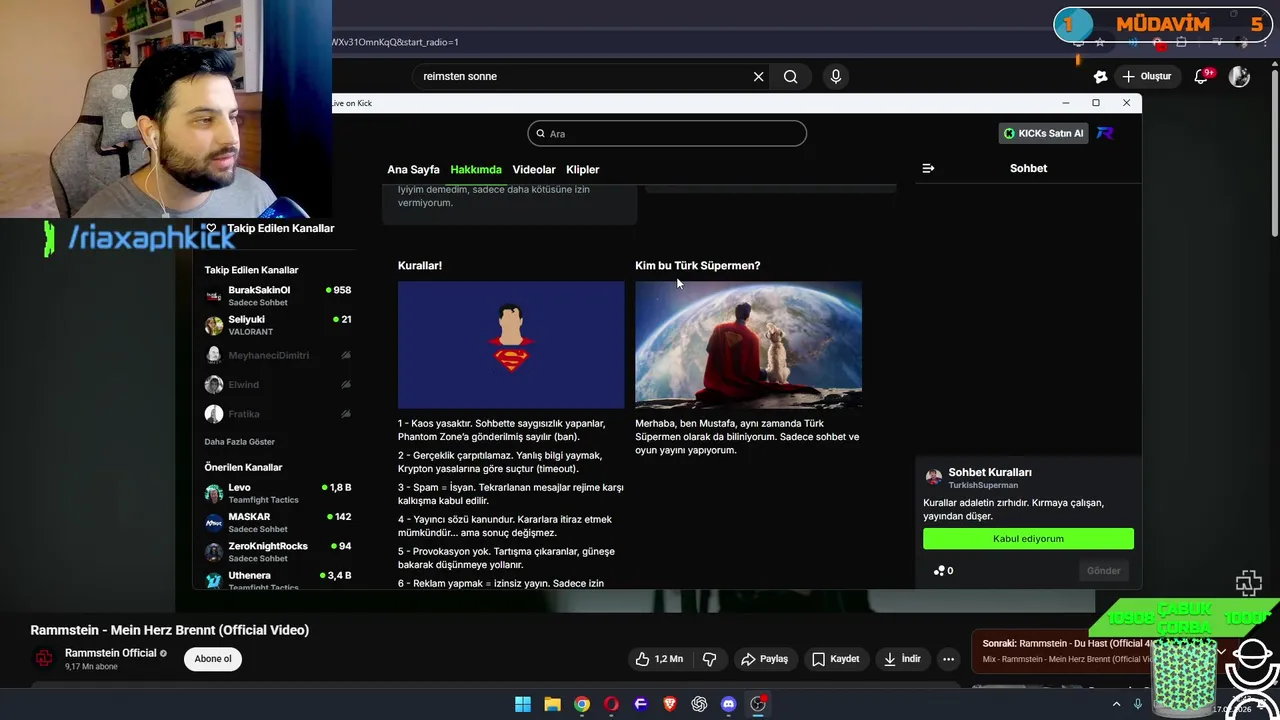
Task: Open the MASKAR recommended channel
Action: click(278, 522)
